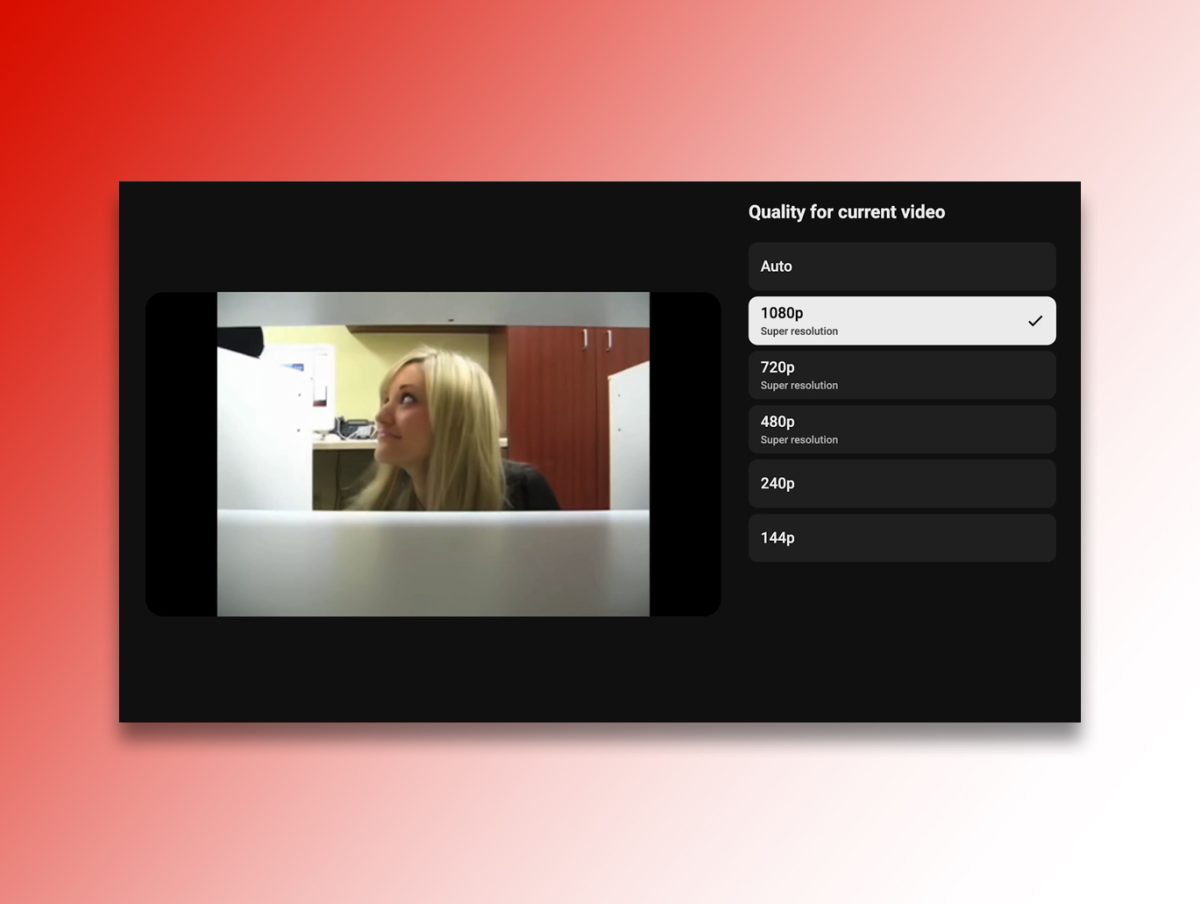Click the empty panel area below 144p
1200x904 pixels.
pyautogui.click(x=901, y=640)
